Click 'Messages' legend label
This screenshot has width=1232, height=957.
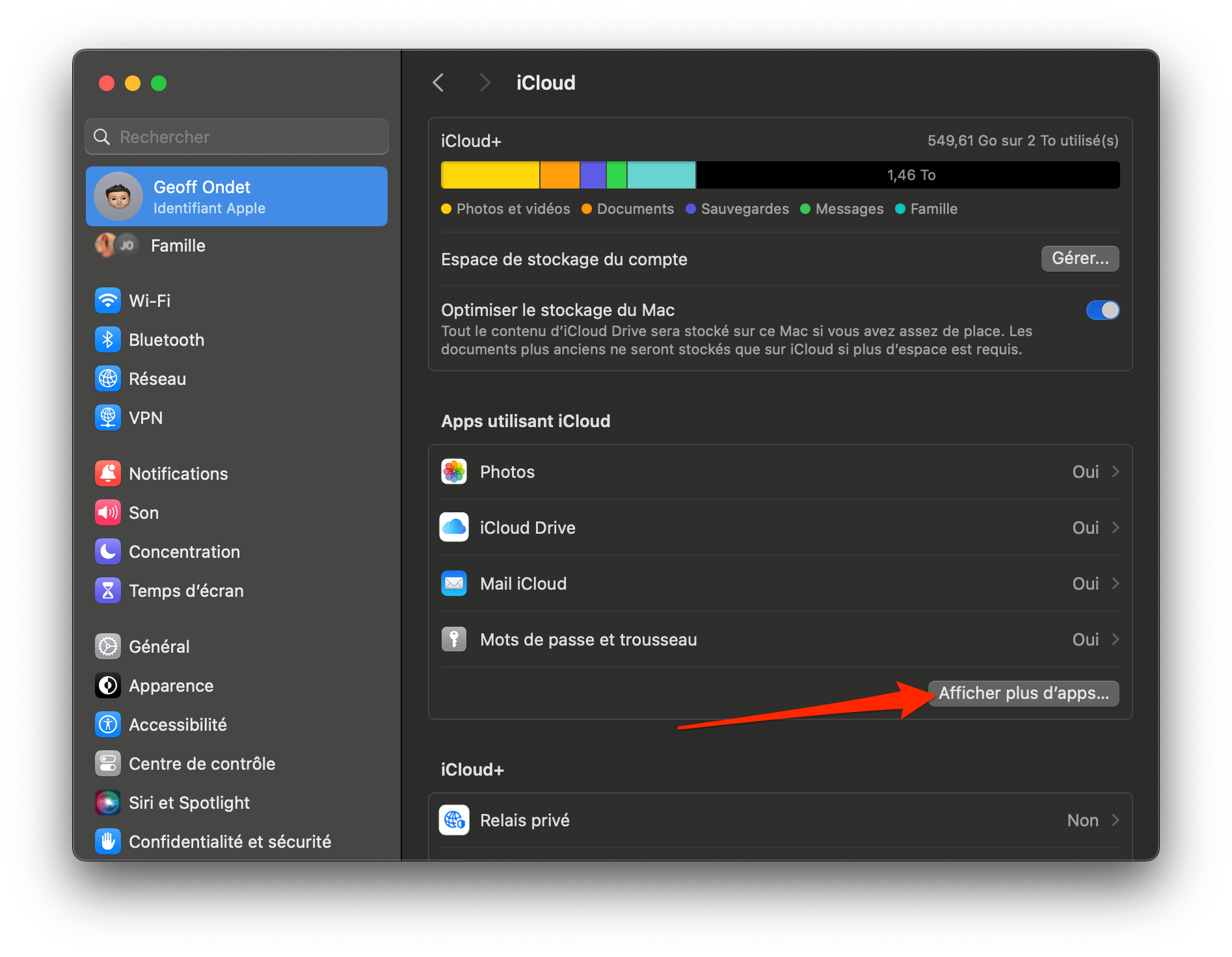(x=850, y=209)
